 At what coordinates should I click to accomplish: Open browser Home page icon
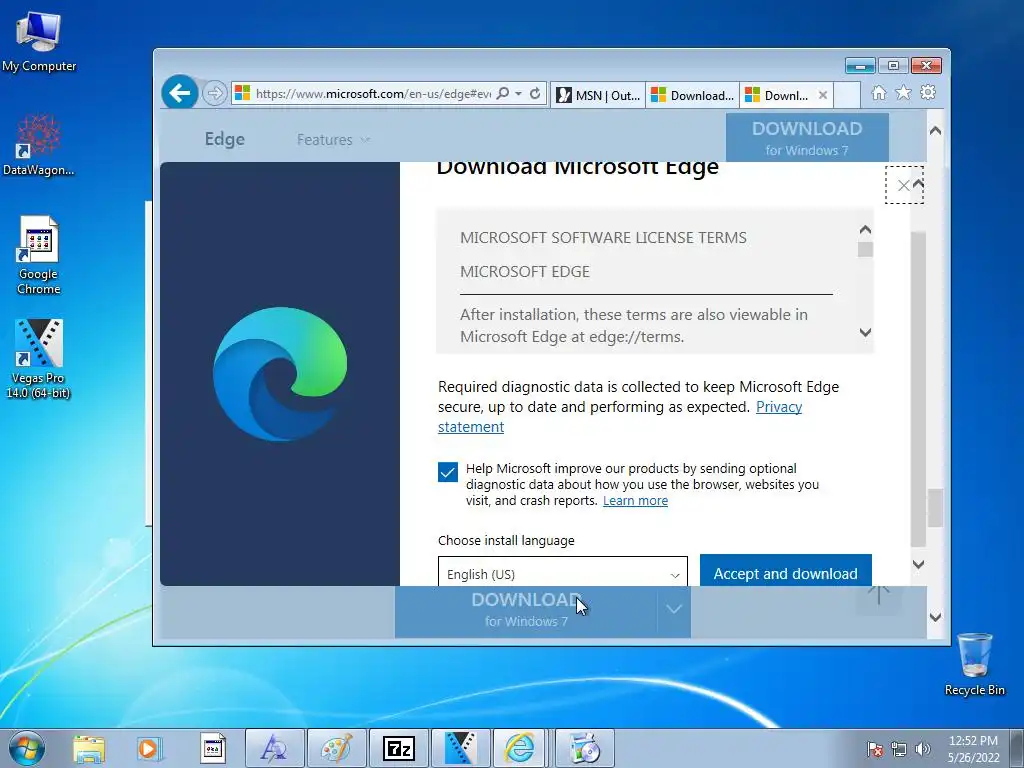[879, 93]
